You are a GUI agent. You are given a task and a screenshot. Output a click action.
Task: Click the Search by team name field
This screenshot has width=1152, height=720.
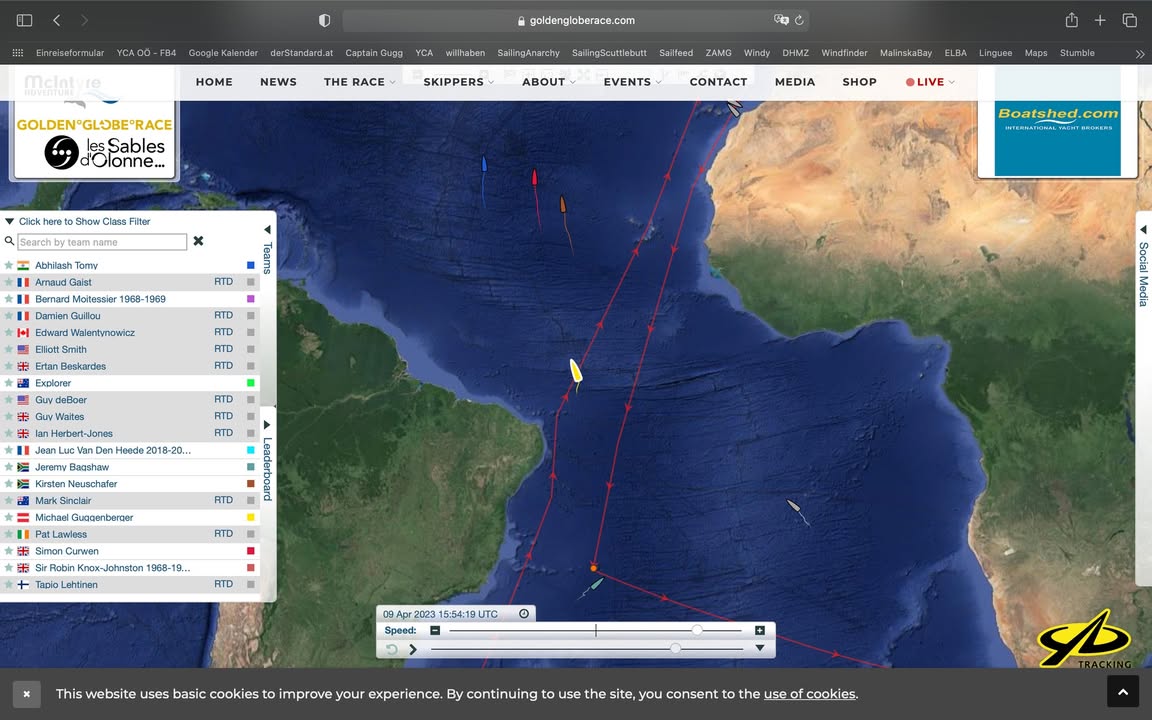pyautogui.click(x=102, y=242)
